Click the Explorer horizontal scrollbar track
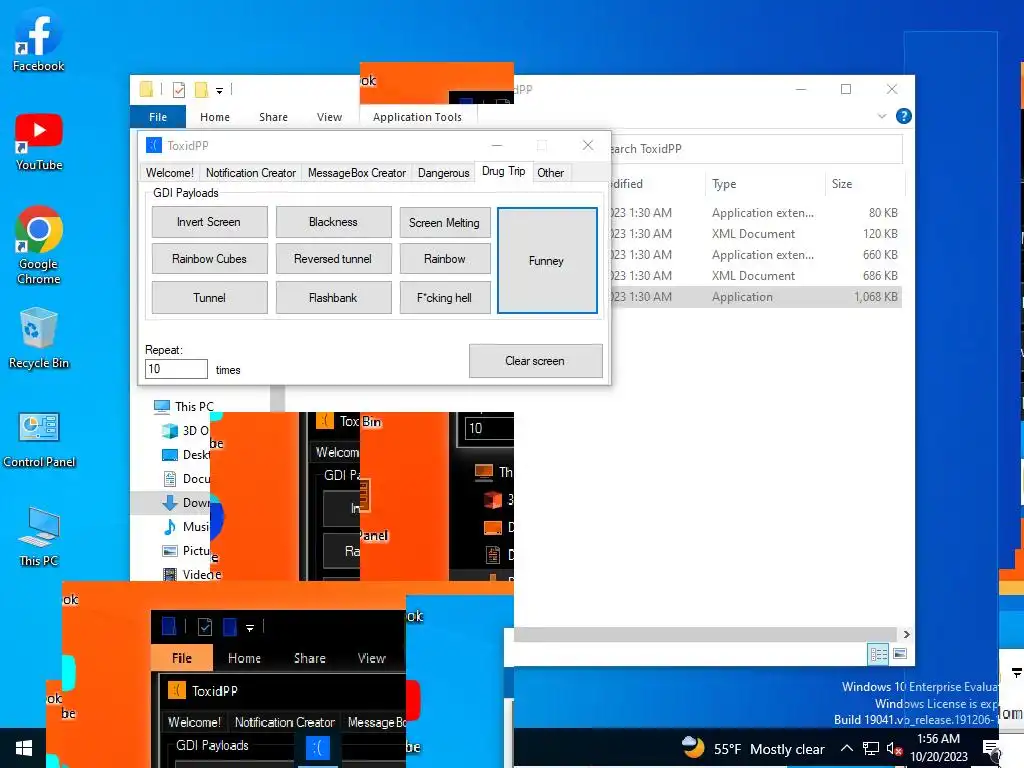The height and width of the screenshot is (768, 1024). (x=707, y=634)
